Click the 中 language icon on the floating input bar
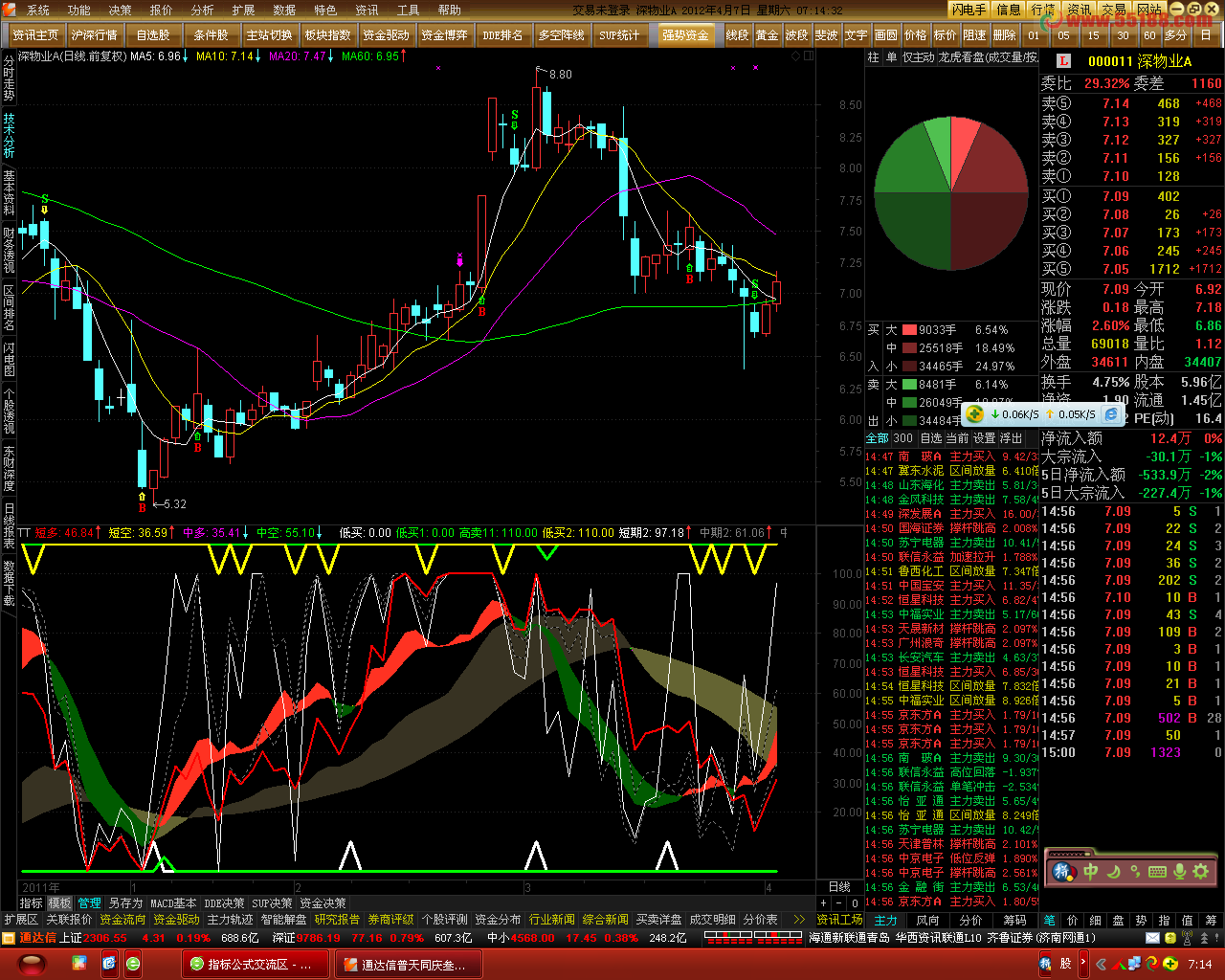This screenshot has height=980, width=1225. click(x=1091, y=871)
